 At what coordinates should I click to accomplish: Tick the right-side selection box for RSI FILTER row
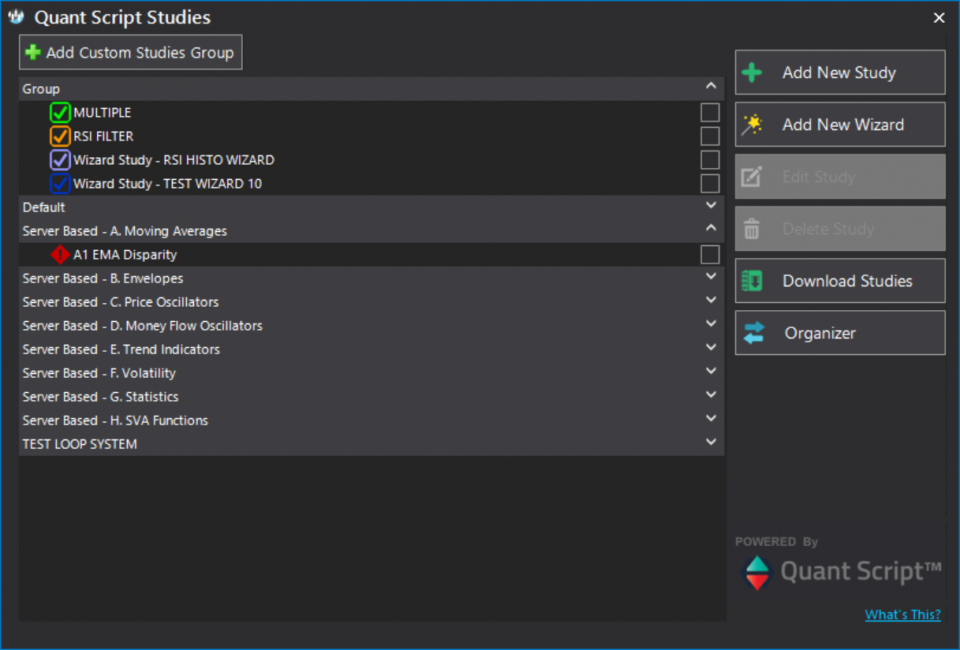coord(710,136)
